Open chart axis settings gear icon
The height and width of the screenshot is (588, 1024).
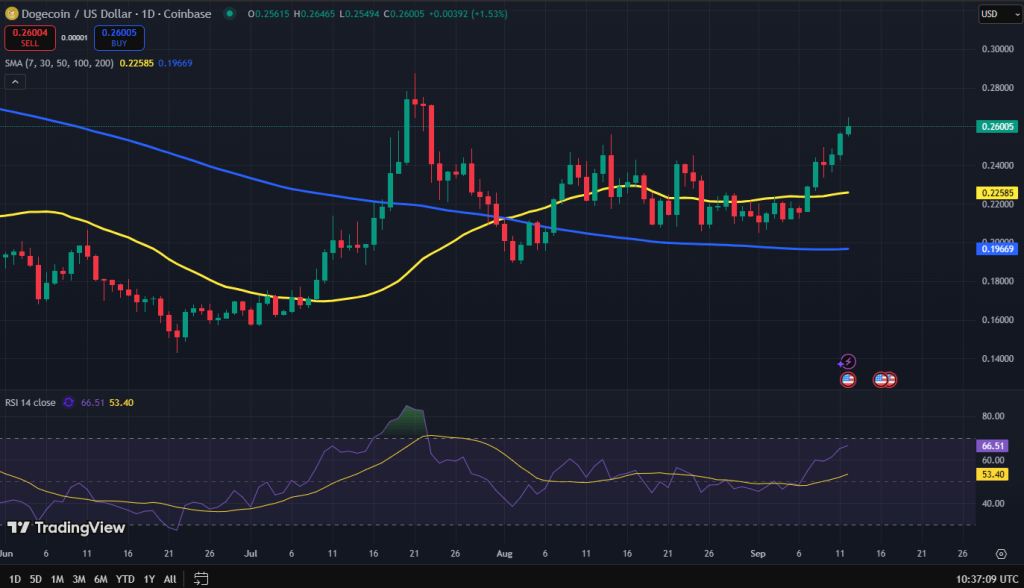point(1001,554)
